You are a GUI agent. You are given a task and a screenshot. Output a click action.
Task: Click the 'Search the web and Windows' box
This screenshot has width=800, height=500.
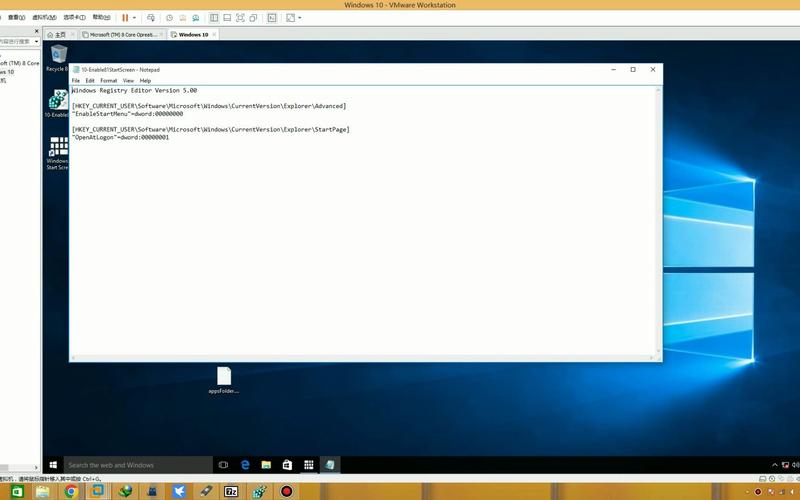tap(138, 465)
